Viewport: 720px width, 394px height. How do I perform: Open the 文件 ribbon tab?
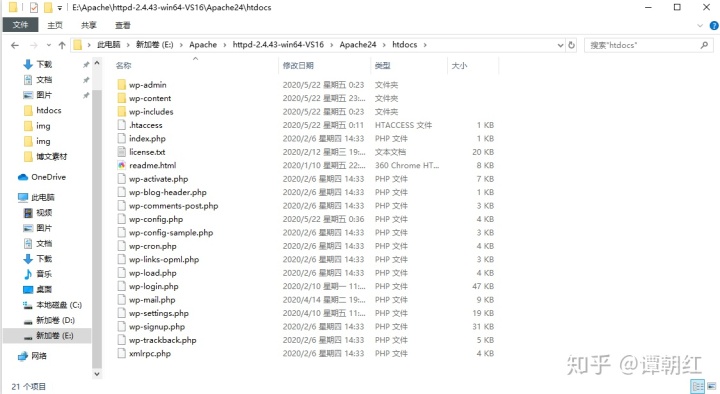point(20,25)
